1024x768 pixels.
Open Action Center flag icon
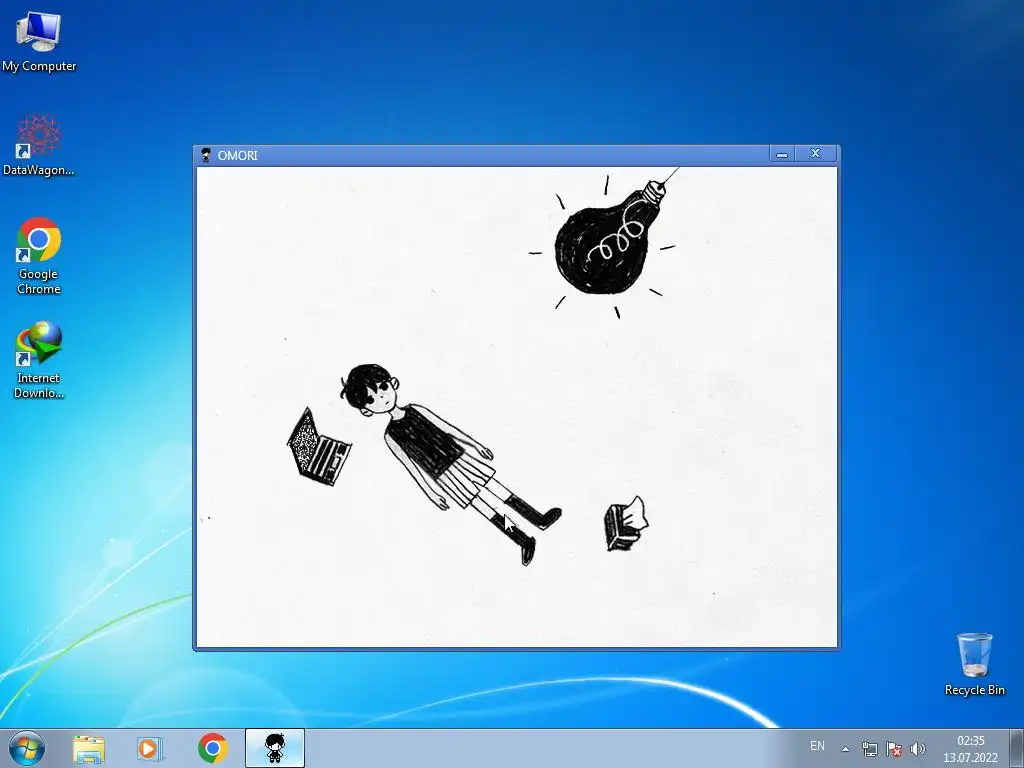(x=894, y=749)
